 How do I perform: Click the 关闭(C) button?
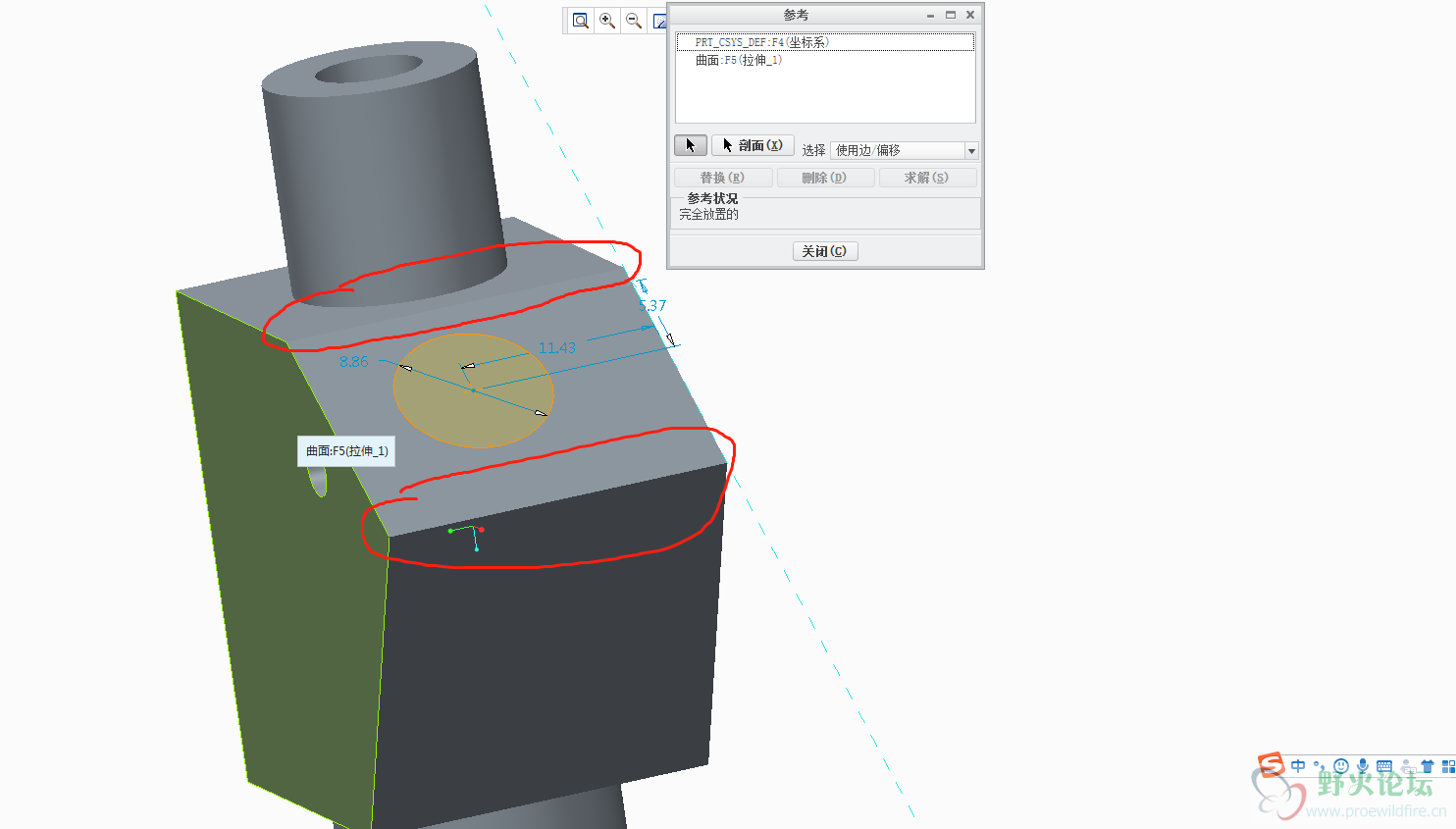tap(825, 251)
